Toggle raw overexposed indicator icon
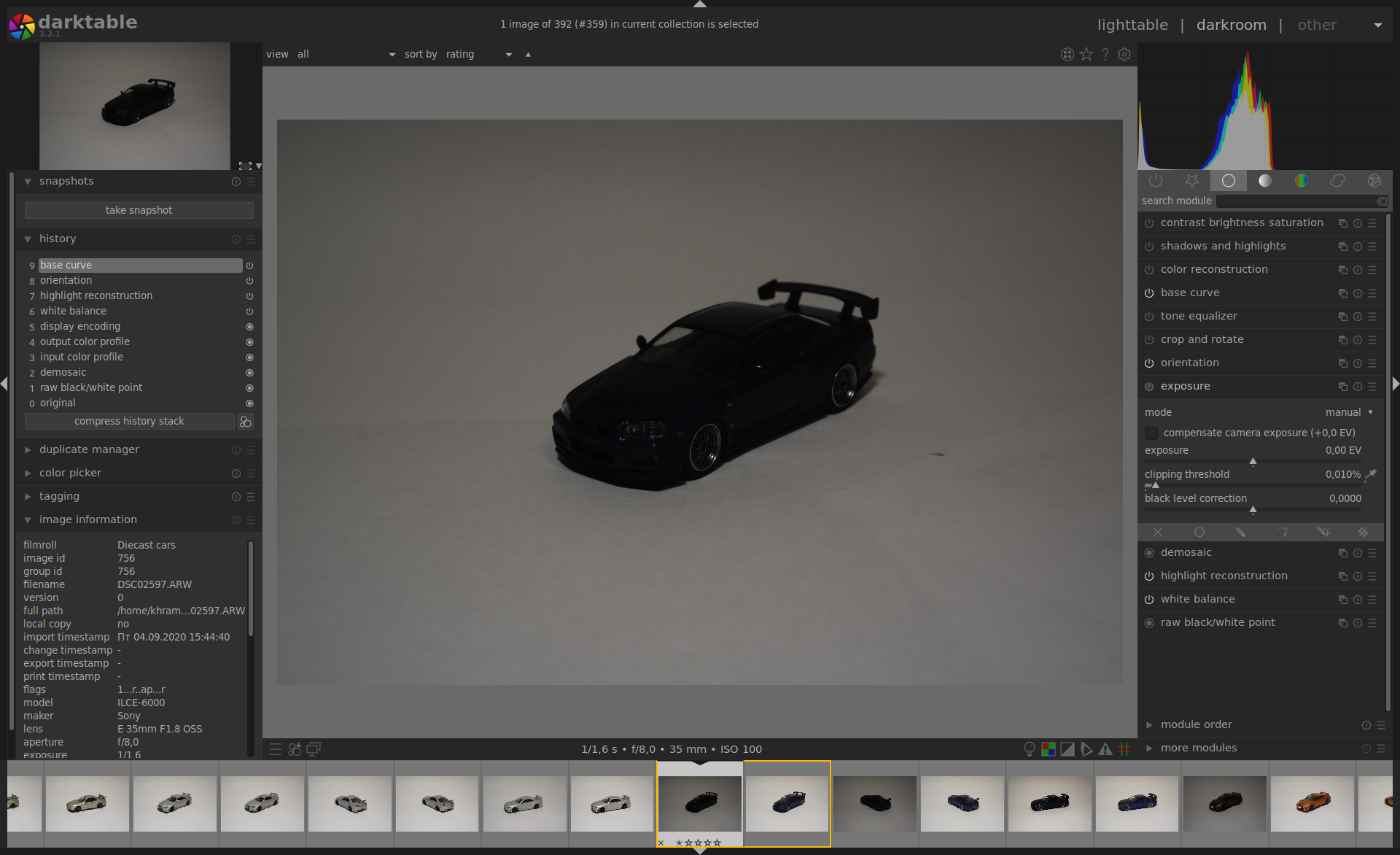 1049,749
